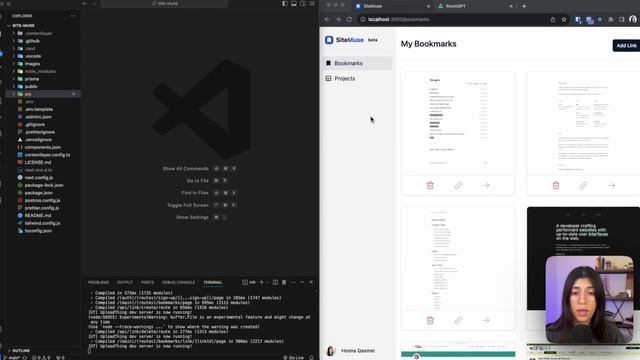Switch to the PORTS tab
Viewport: 640px width, 360px height.
click(147, 282)
